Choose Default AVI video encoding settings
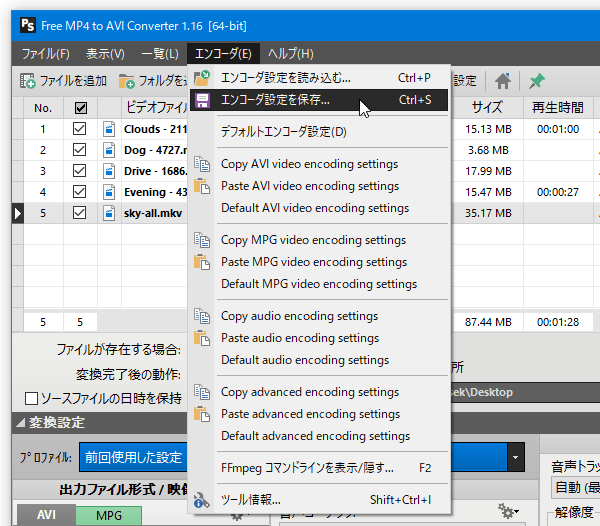Screen dimensions: 600x526 (x=319, y=208)
